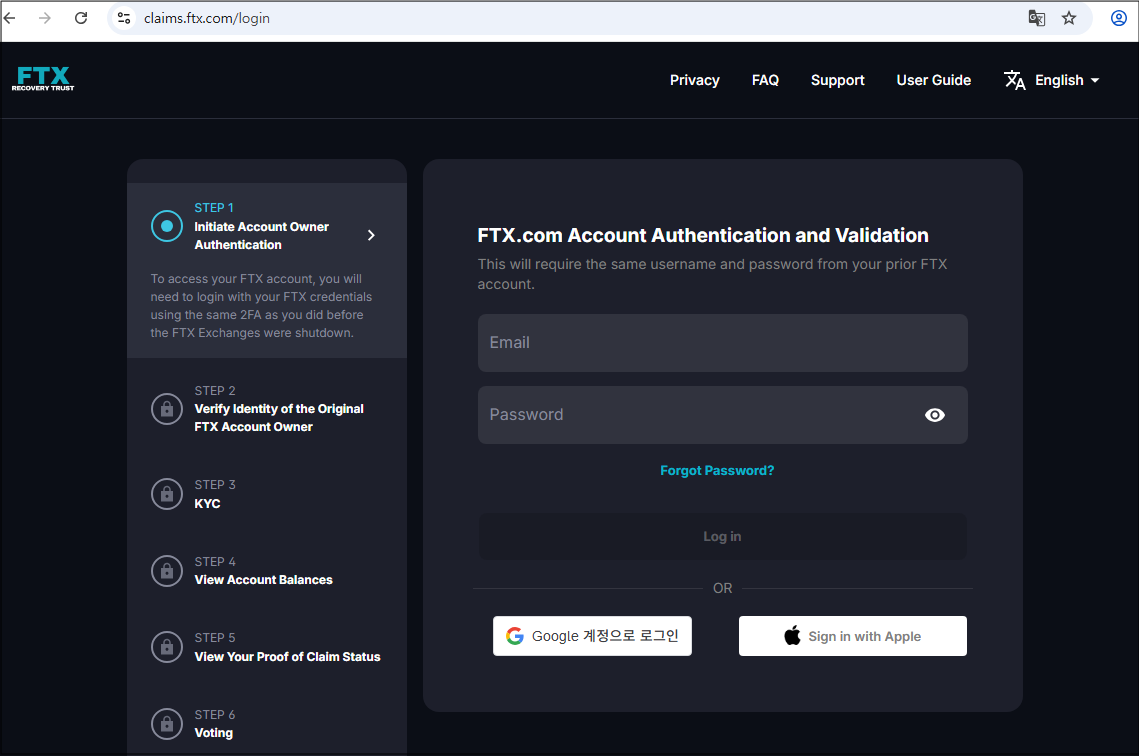Screen dimensions: 1139x756
Task: Toggle password visibility eye icon
Action: [x=935, y=415]
